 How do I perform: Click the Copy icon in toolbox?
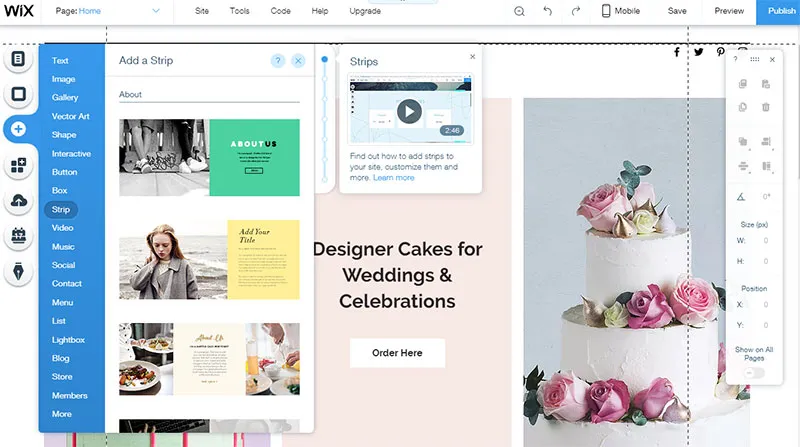pos(743,84)
